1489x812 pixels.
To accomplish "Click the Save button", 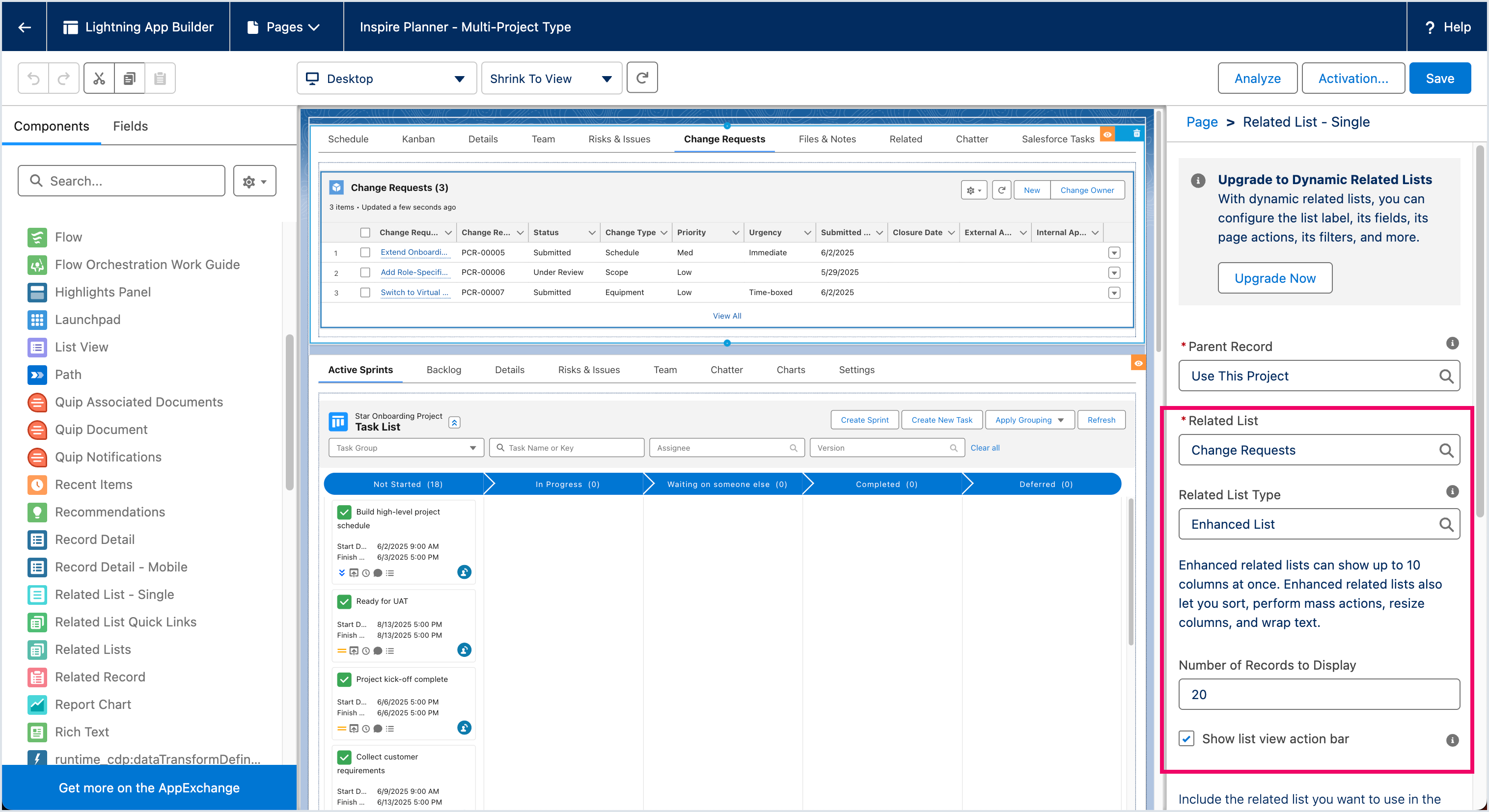I will 1439,78.
